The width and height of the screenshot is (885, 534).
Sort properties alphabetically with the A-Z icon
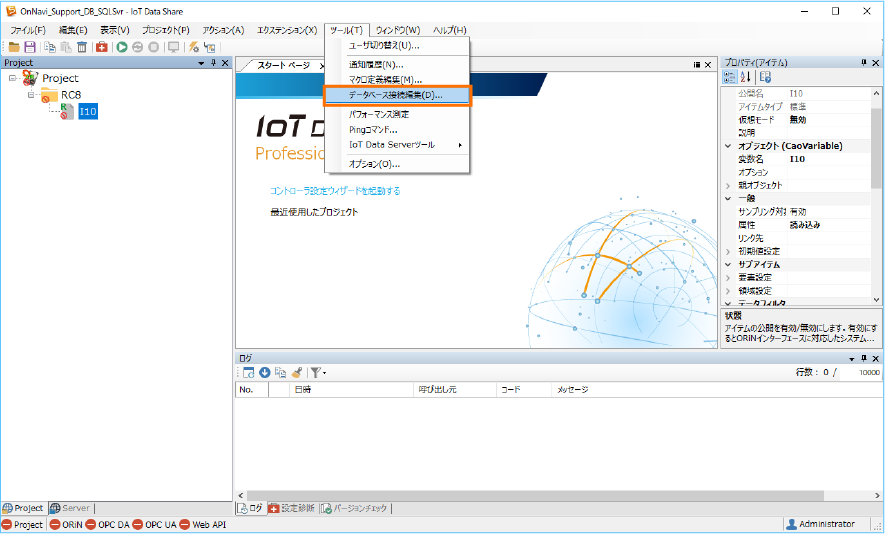746,77
